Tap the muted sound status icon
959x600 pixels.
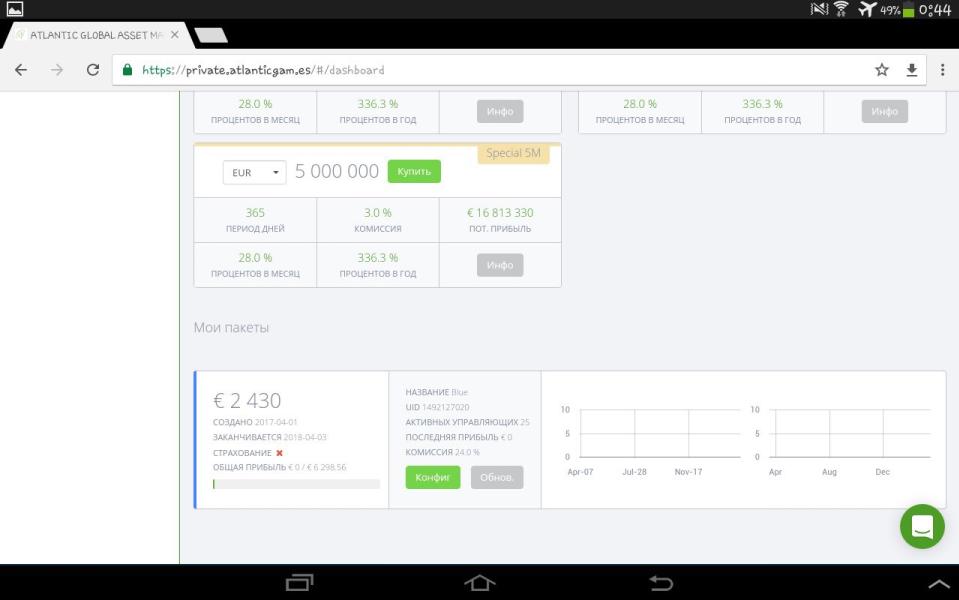(x=819, y=9)
